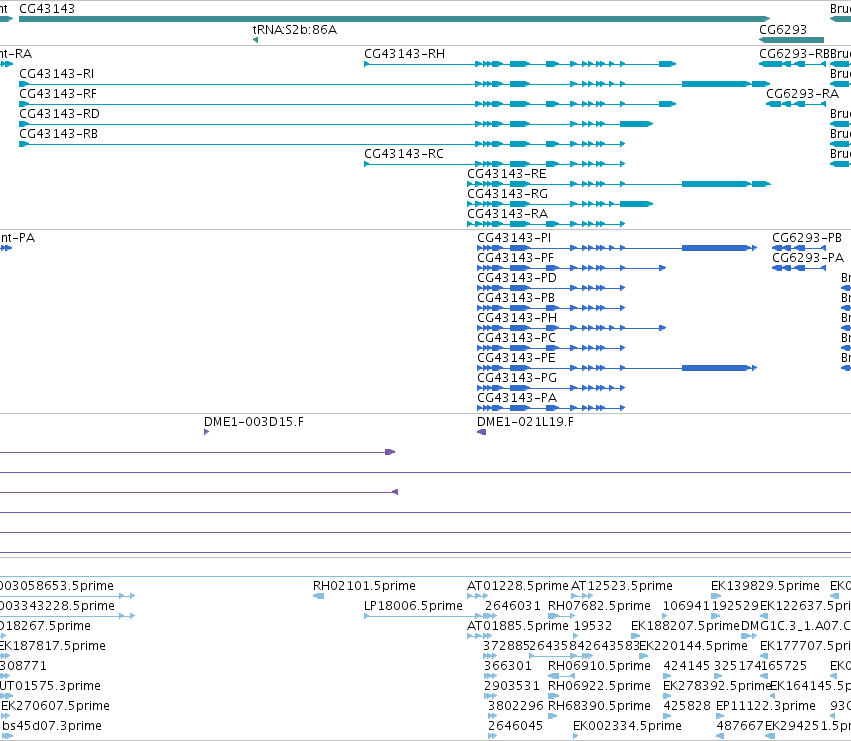Select transcript label CG43143-RE
The height and width of the screenshot is (741, 851).
tap(507, 174)
